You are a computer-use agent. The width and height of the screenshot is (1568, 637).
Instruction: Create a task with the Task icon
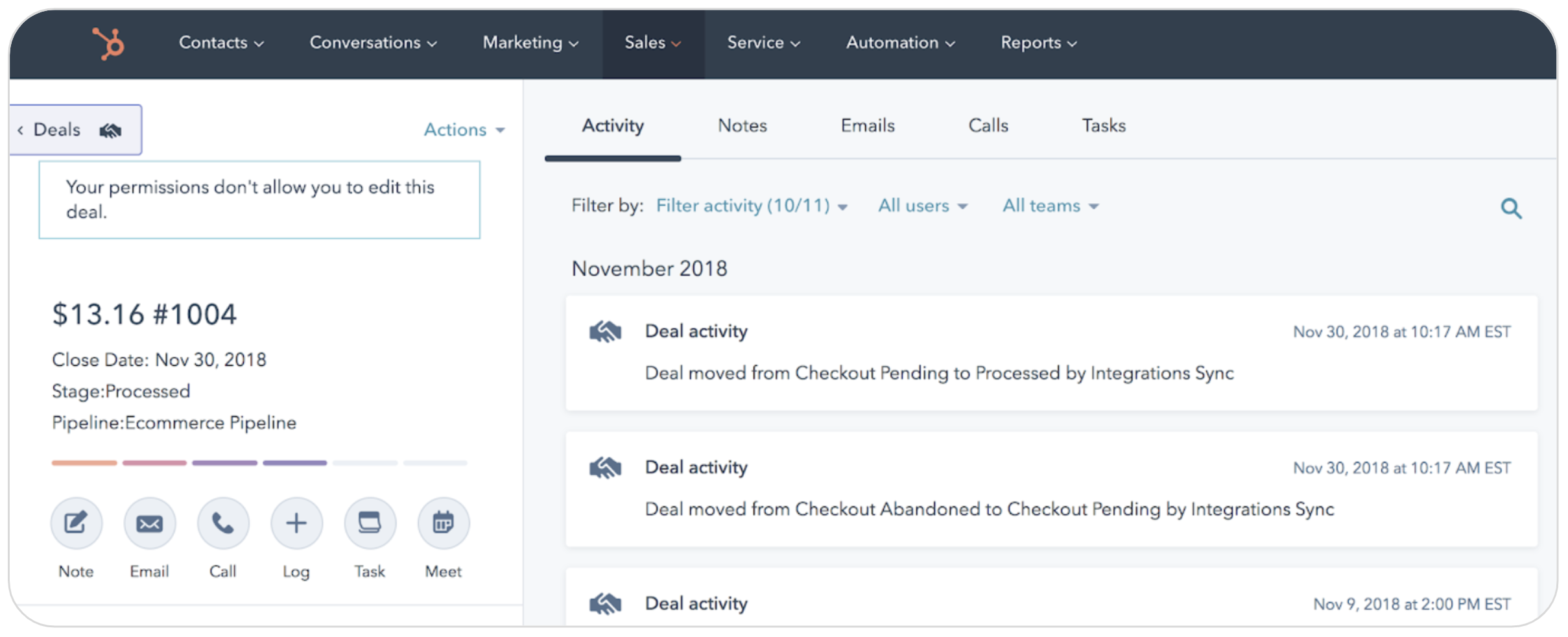[x=370, y=523]
